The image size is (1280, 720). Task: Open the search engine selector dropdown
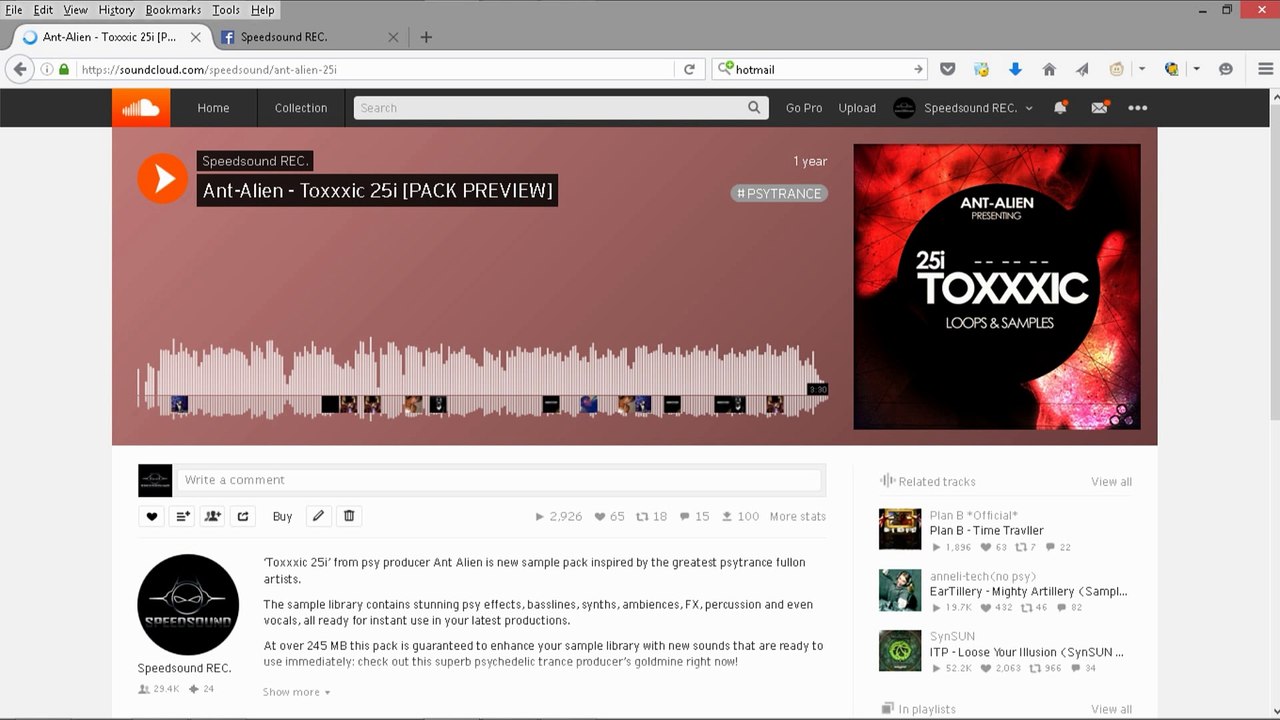(x=725, y=69)
